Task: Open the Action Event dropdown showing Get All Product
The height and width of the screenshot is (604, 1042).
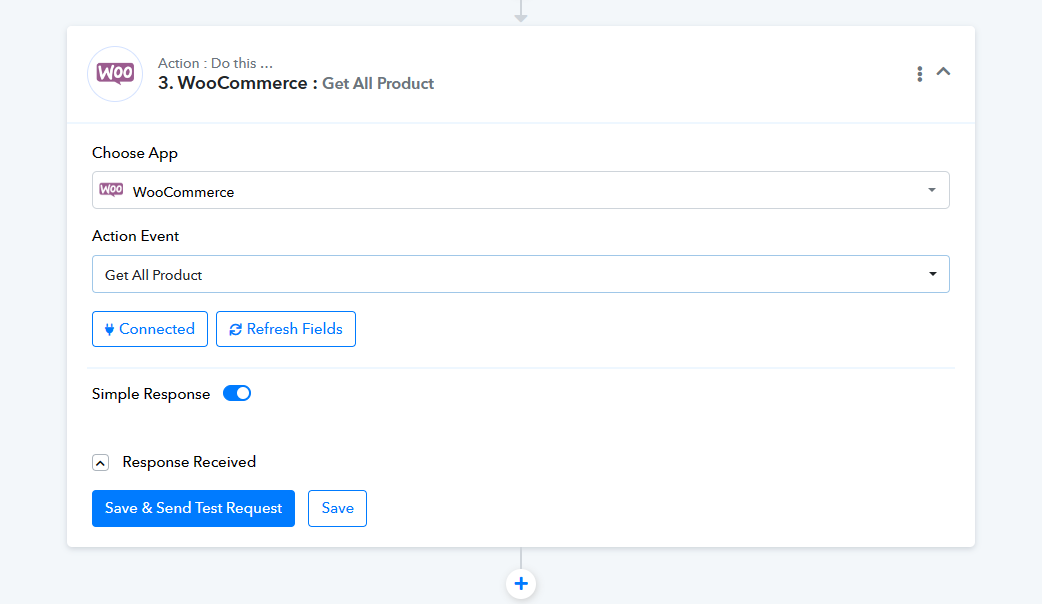Action: (x=520, y=274)
